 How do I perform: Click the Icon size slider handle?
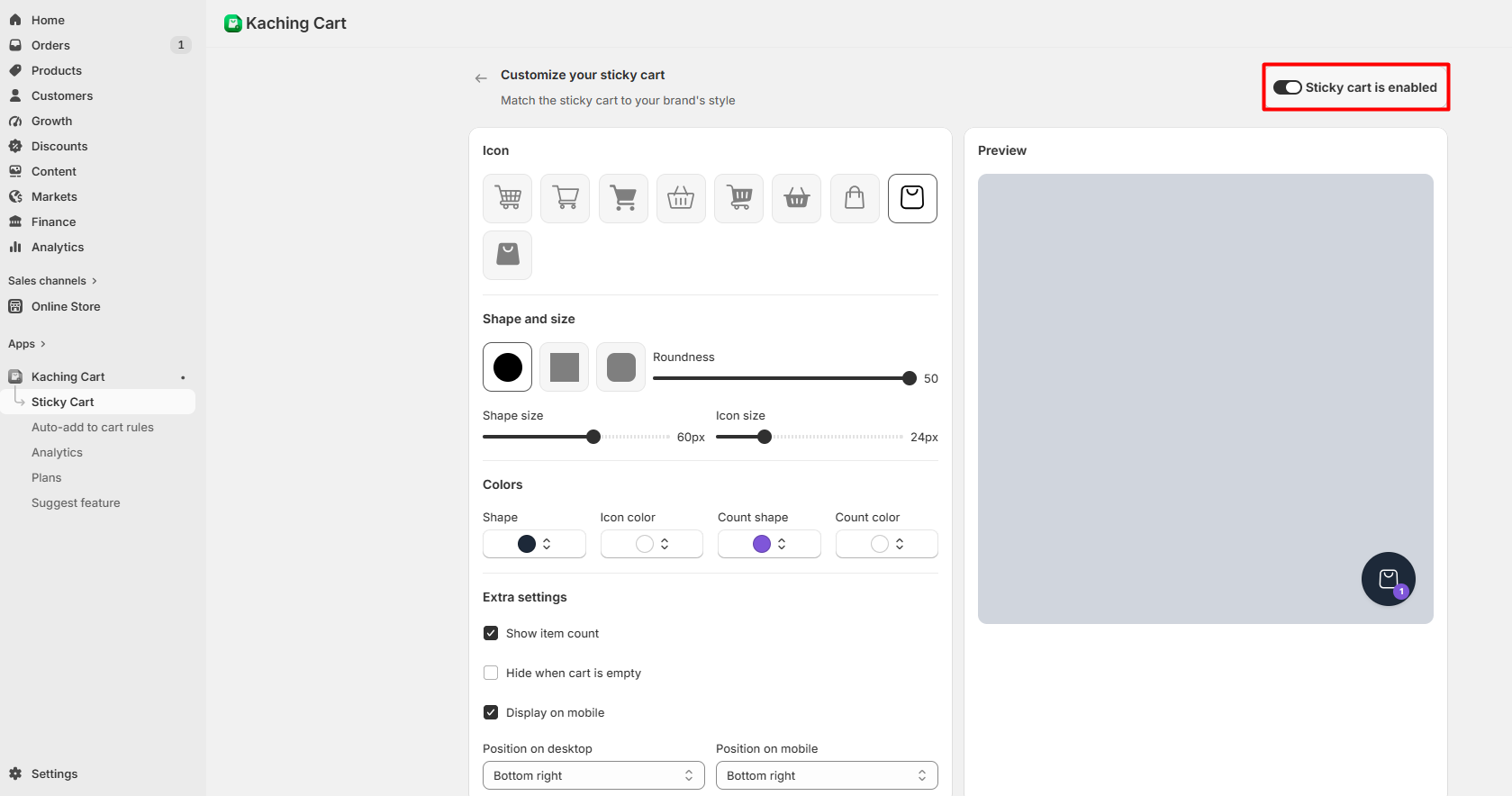tap(765, 437)
